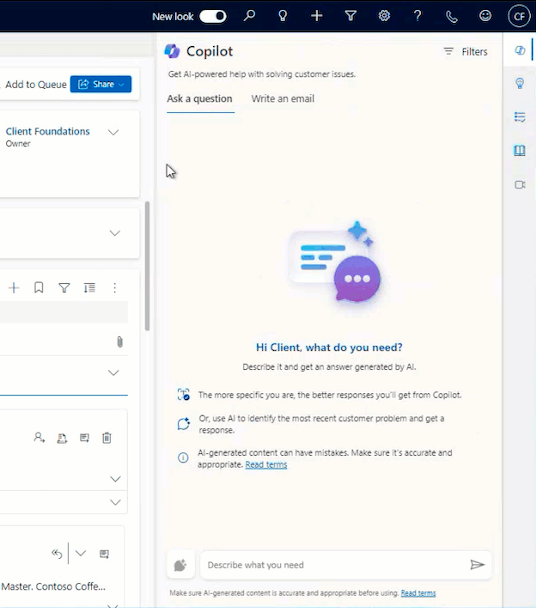The image size is (536, 608).
Task: Open the smiley feedback icon
Action: coord(485,16)
